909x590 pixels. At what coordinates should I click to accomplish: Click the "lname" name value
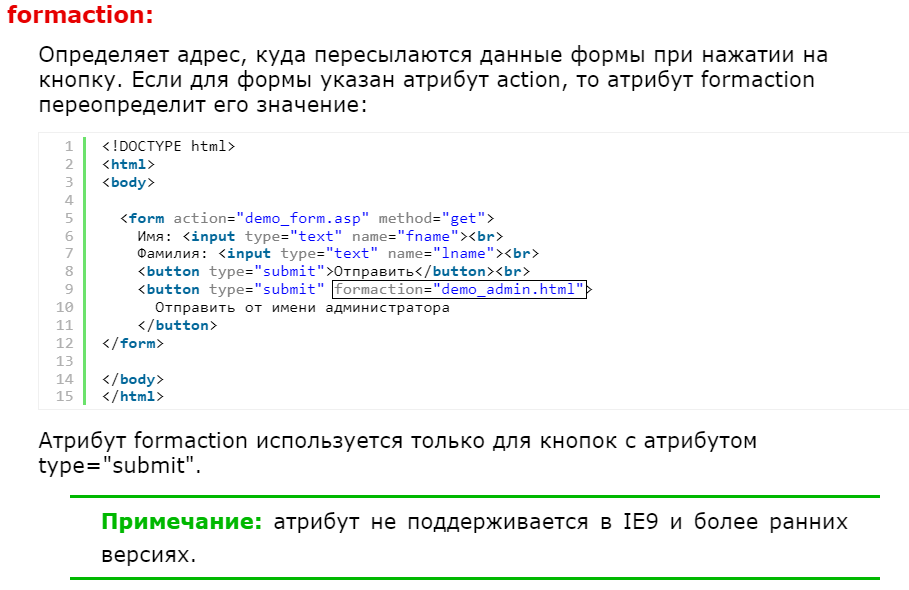click(464, 253)
